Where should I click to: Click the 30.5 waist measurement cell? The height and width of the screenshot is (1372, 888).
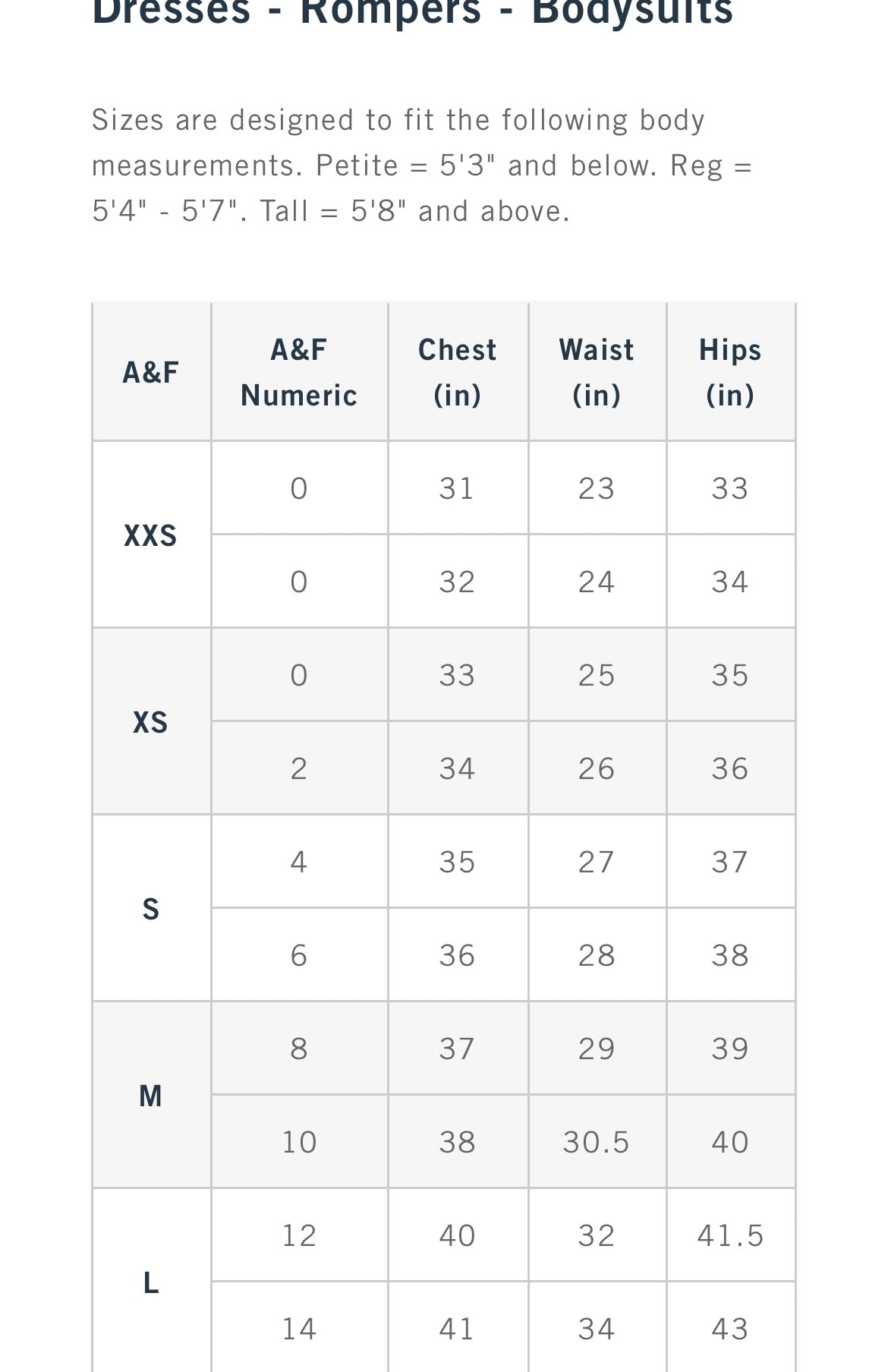tap(597, 1142)
